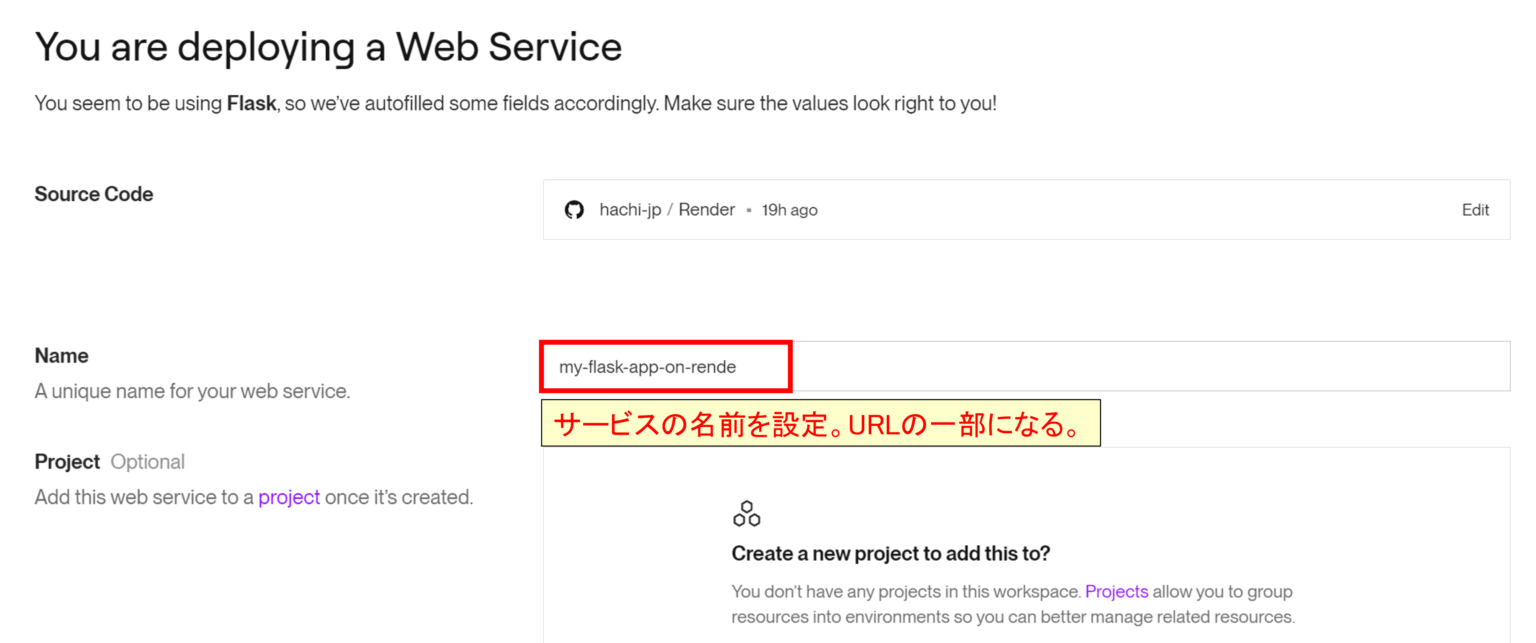Click empty area right of the Name text
The image size is (1536, 643).
[x=1150, y=367]
